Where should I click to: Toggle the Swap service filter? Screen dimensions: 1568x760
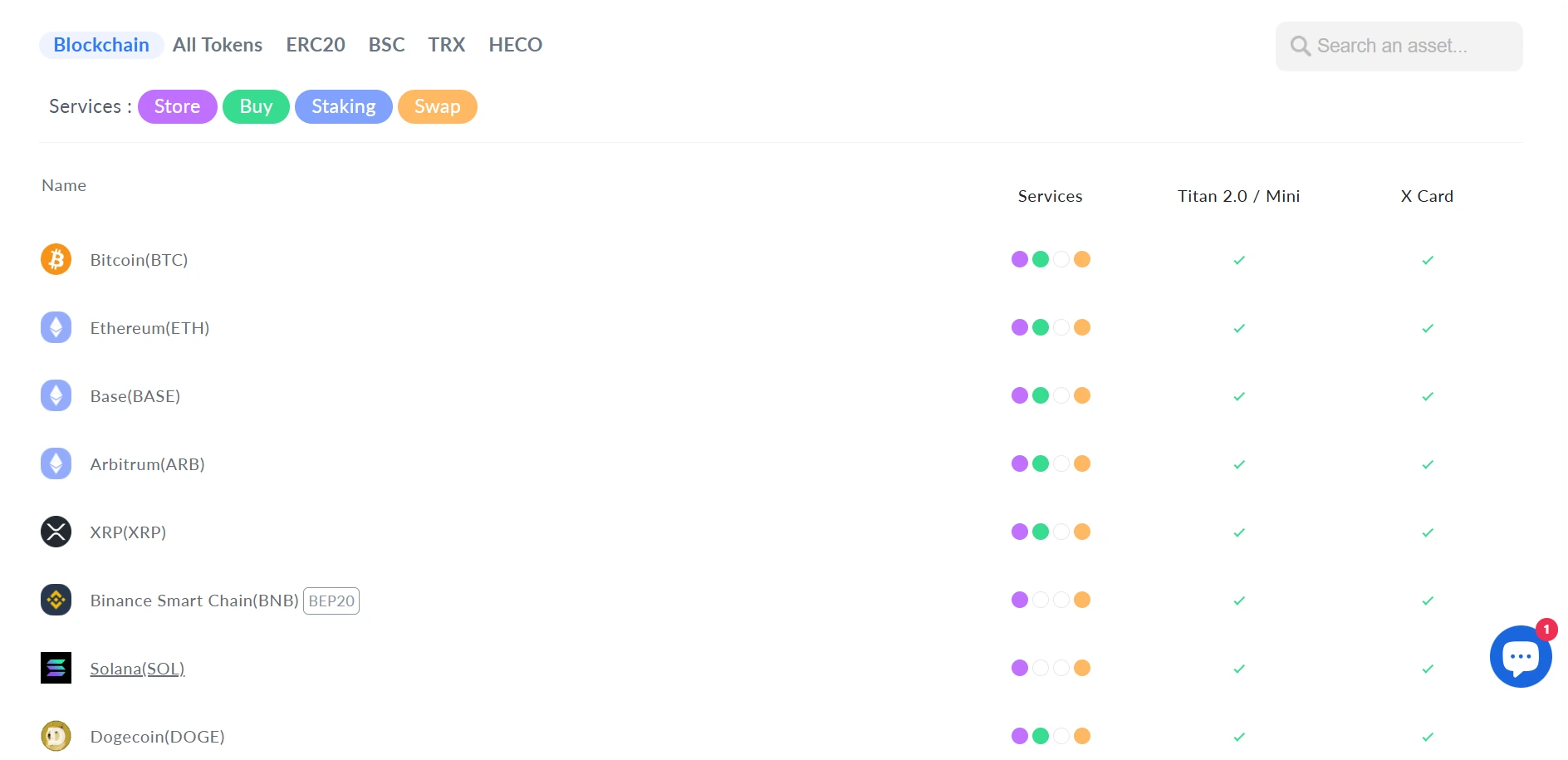pyautogui.click(x=438, y=106)
